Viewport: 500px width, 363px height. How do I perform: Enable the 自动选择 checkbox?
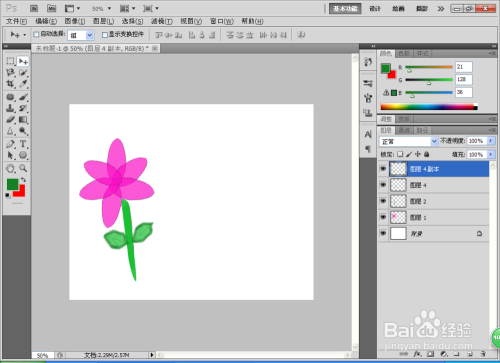point(36,34)
